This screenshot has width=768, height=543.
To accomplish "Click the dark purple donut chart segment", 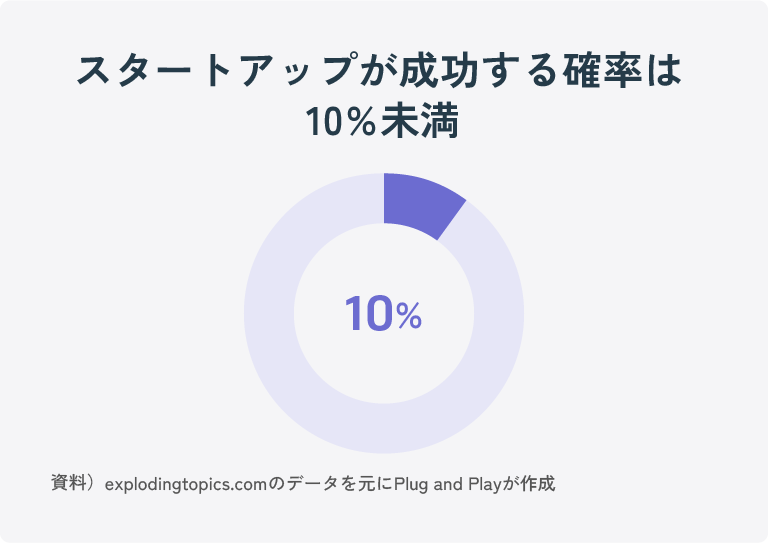I will pyautogui.click(x=421, y=203).
